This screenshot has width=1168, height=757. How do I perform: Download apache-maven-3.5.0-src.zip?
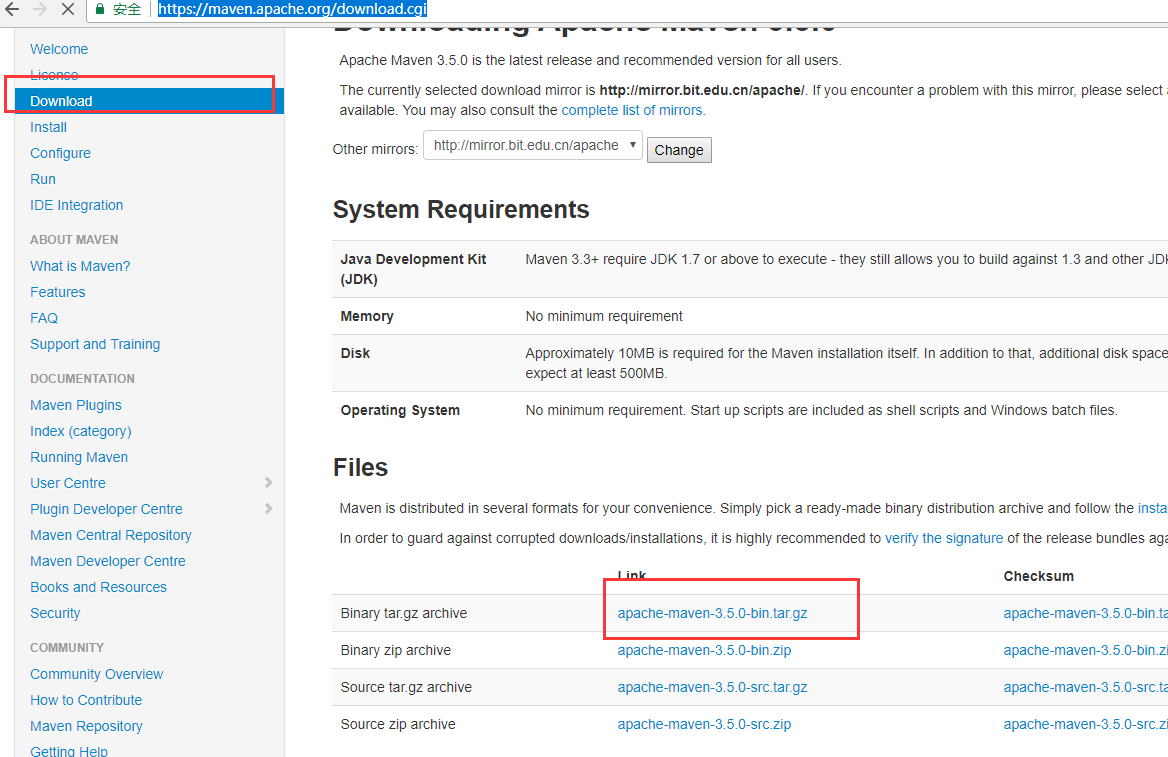[704, 724]
